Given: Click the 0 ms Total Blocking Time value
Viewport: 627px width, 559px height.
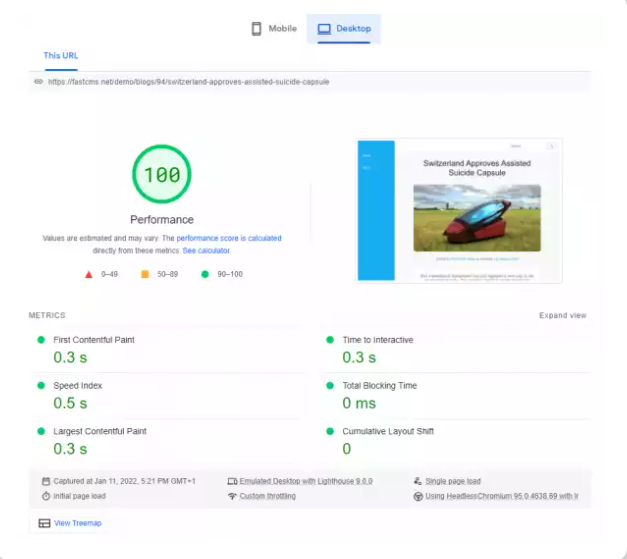Looking at the screenshot, I should pos(359,403).
